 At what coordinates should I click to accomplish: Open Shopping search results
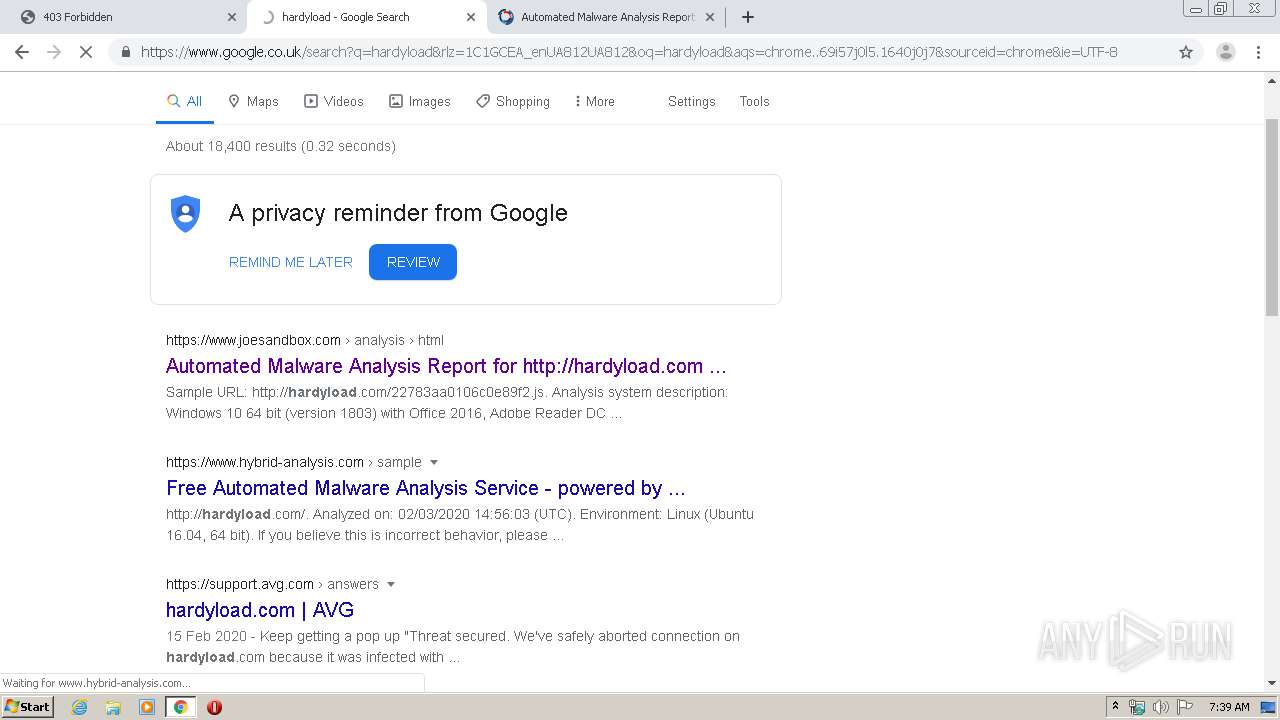coord(513,101)
